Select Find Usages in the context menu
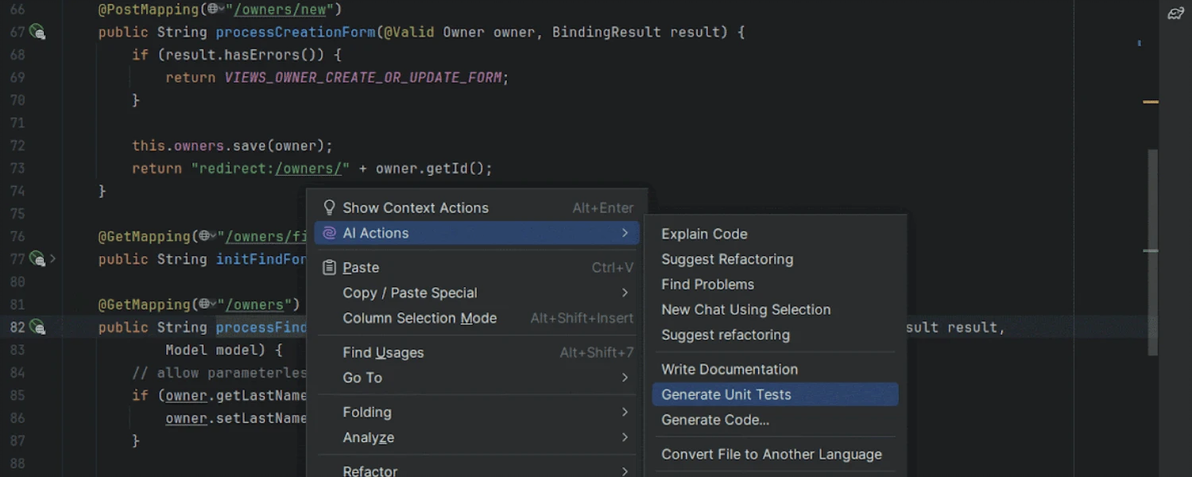Viewport: 1192px width, 477px height. 383,353
